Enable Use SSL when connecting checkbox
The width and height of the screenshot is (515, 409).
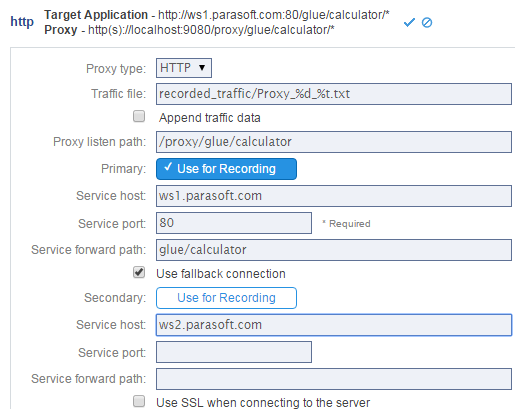click(139, 401)
